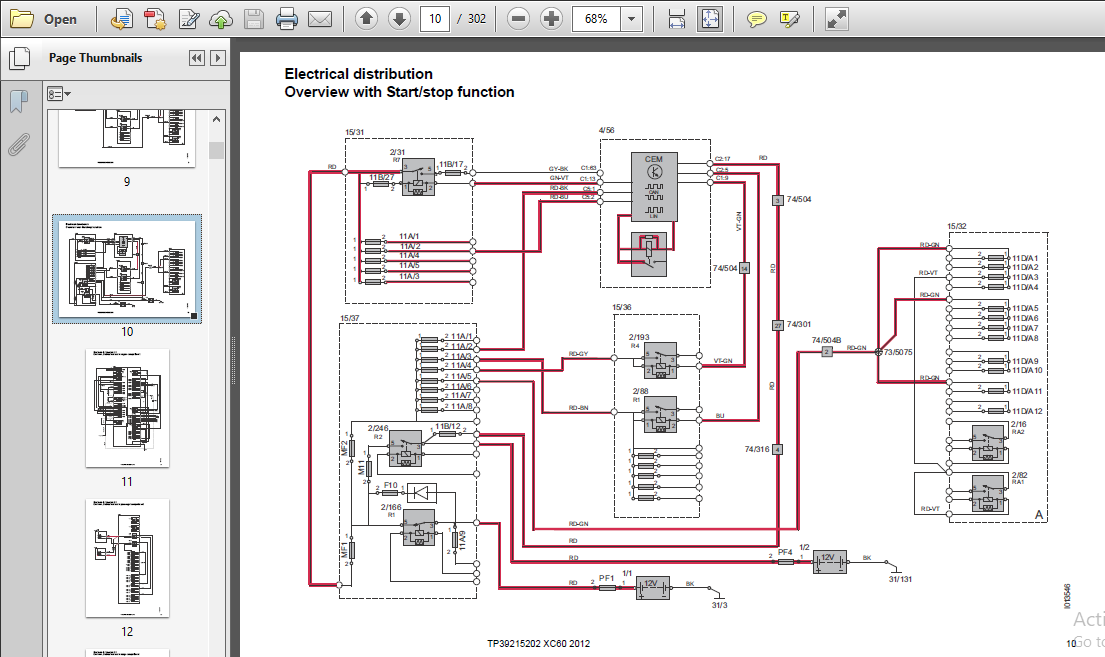Open the Page Thumbnails panel icon
Screen dimensions: 1105x657
(19, 58)
